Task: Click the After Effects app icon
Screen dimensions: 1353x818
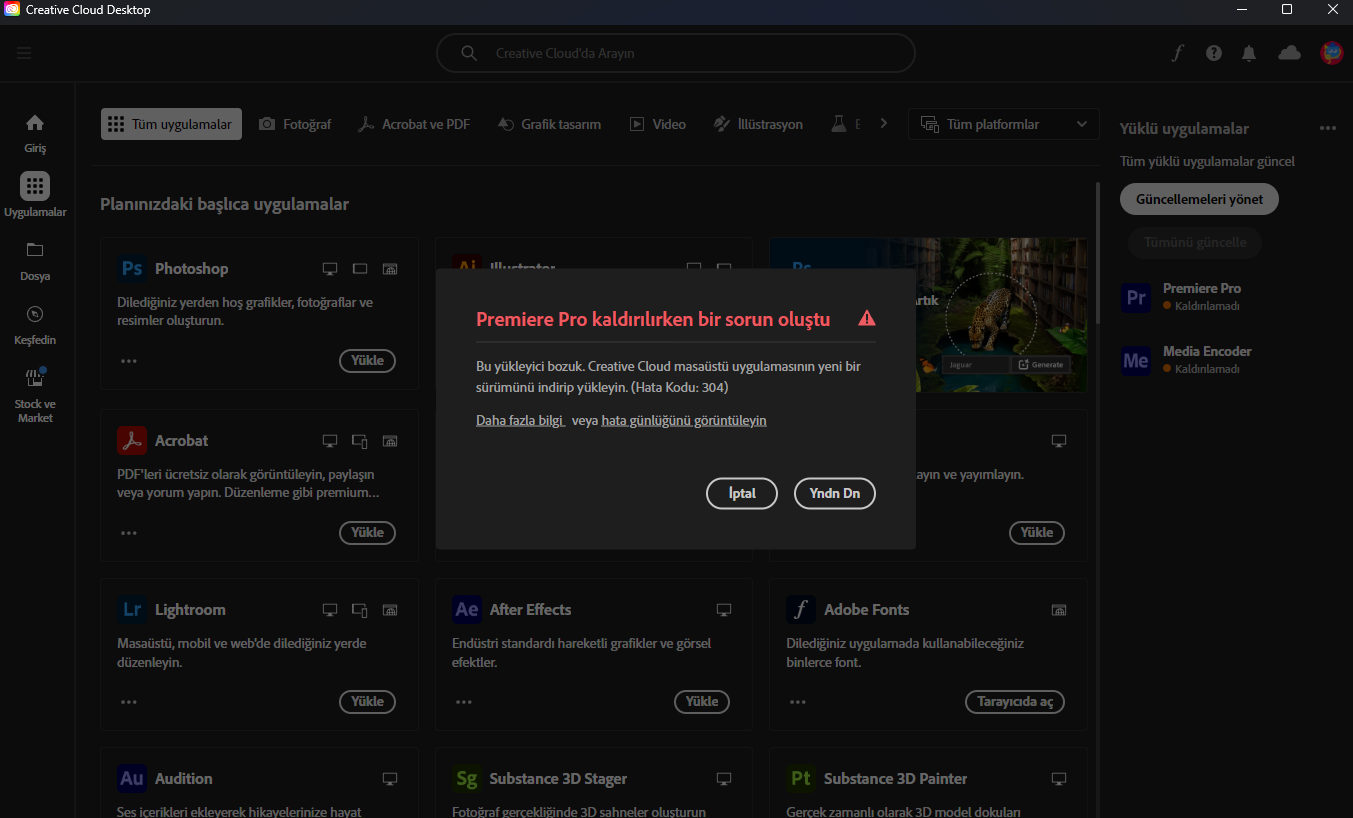Action: [466, 609]
